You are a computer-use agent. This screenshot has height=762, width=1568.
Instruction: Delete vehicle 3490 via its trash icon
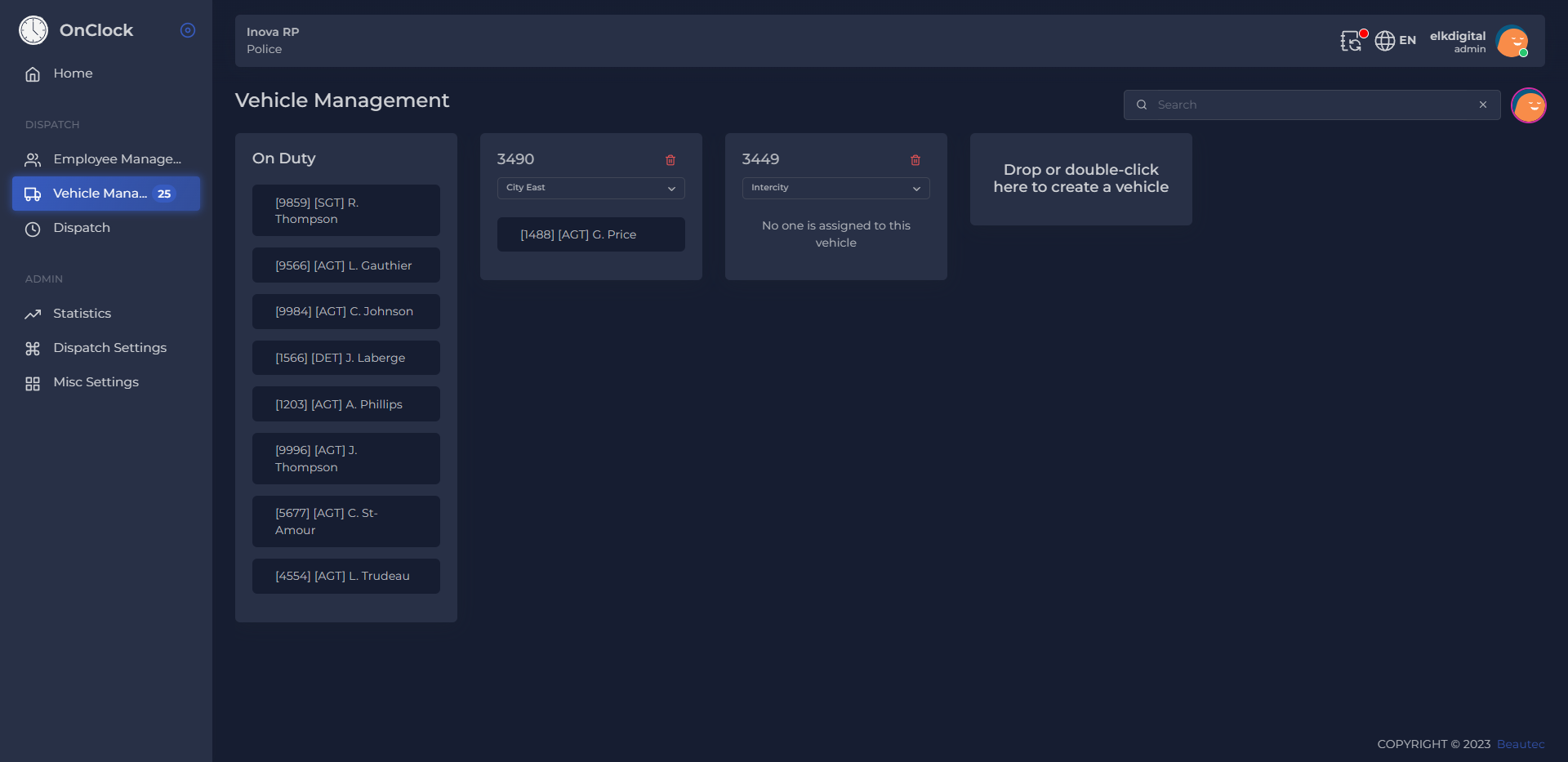(x=670, y=160)
